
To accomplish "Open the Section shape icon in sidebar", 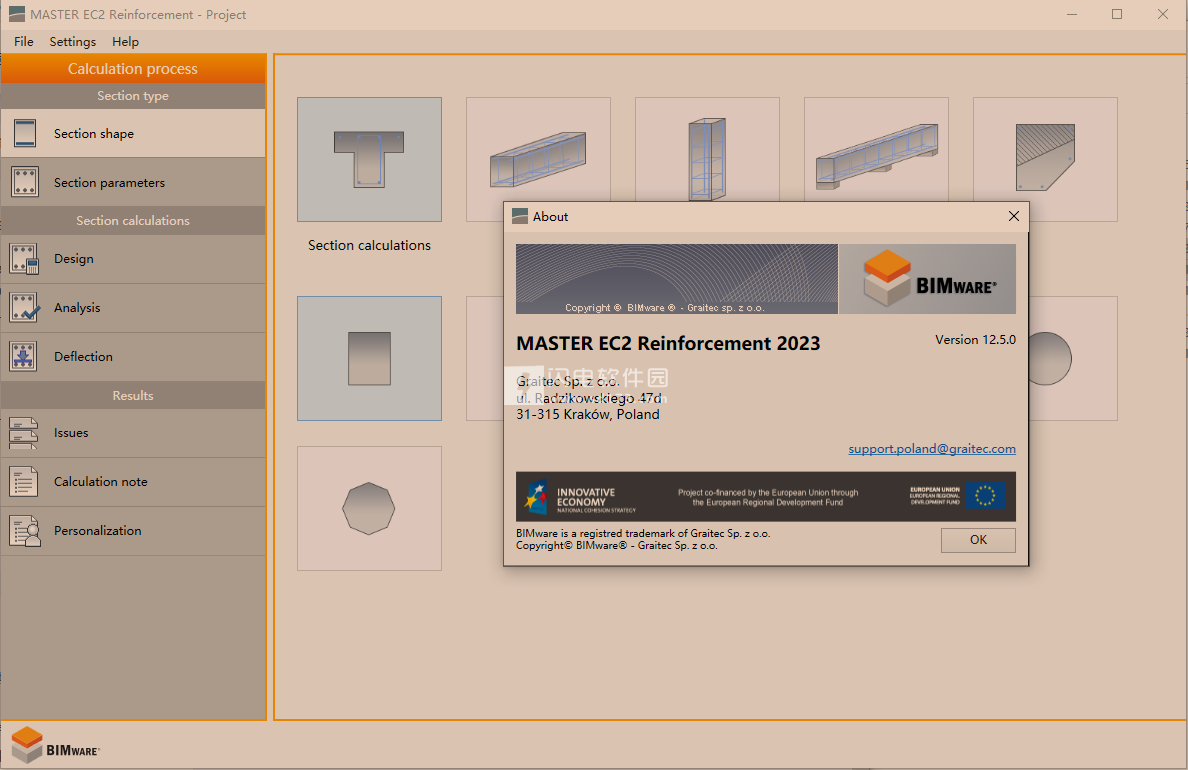I will click(x=24, y=133).
